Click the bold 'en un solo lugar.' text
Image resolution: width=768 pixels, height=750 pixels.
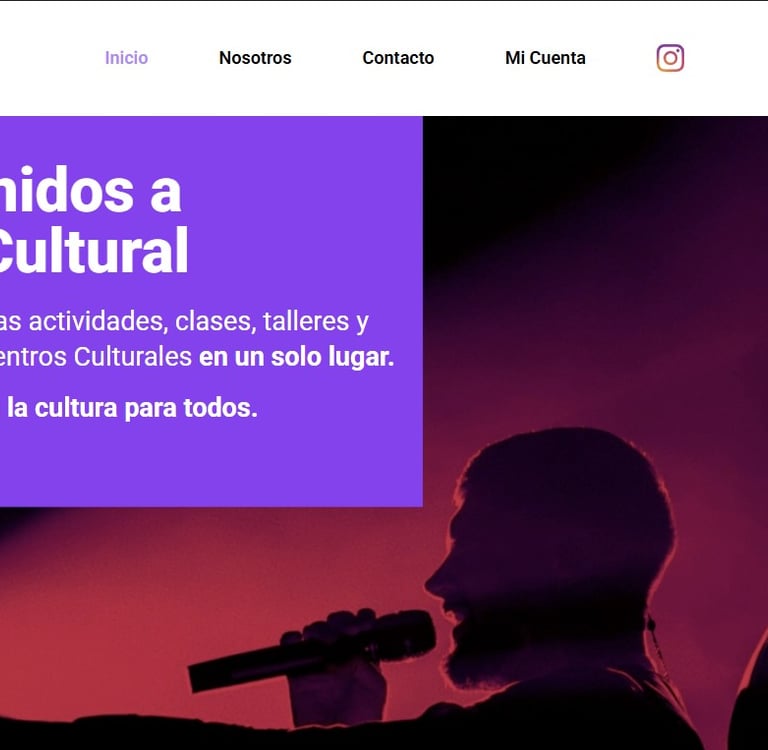coord(296,357)
